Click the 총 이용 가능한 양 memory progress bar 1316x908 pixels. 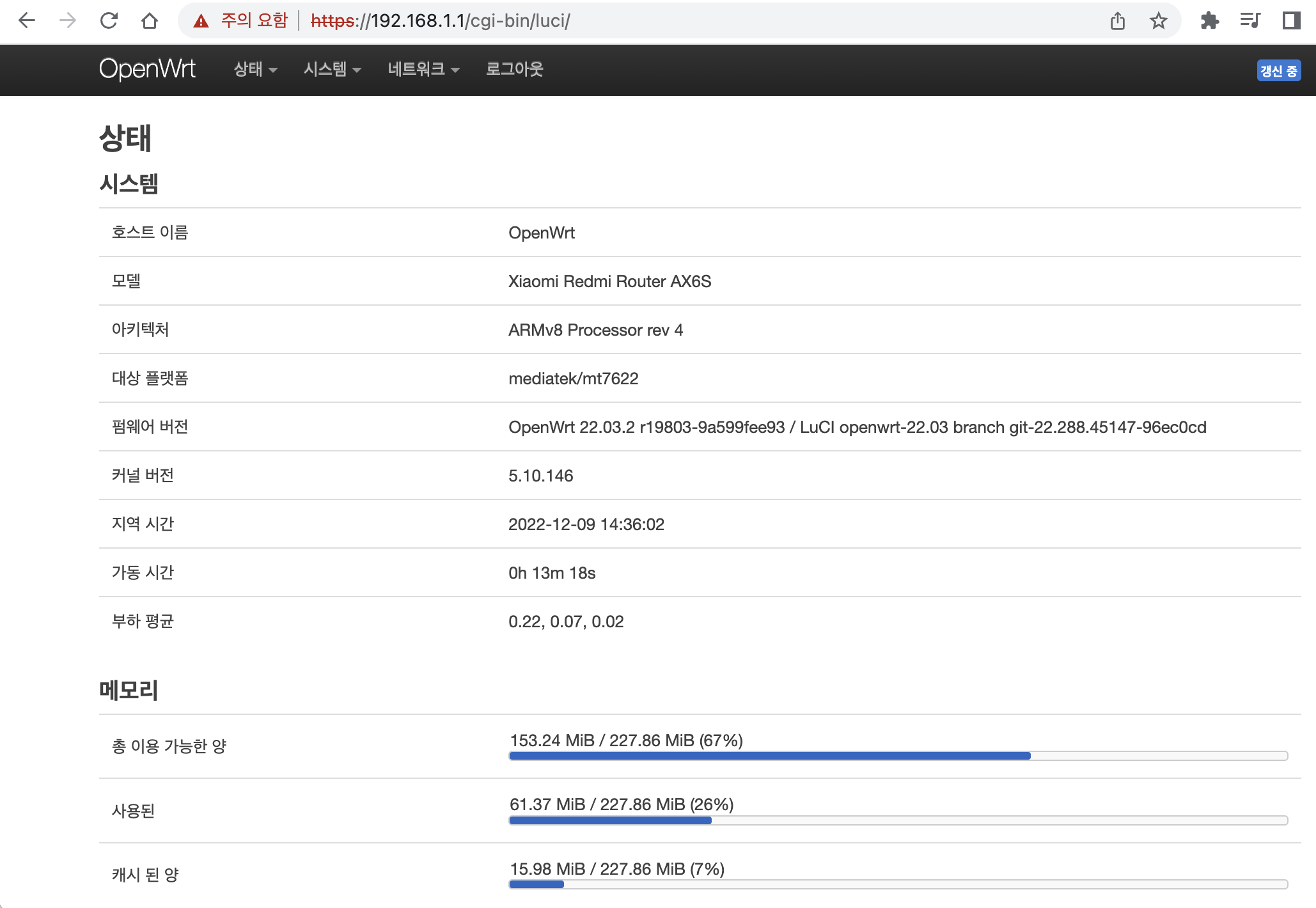898,756
